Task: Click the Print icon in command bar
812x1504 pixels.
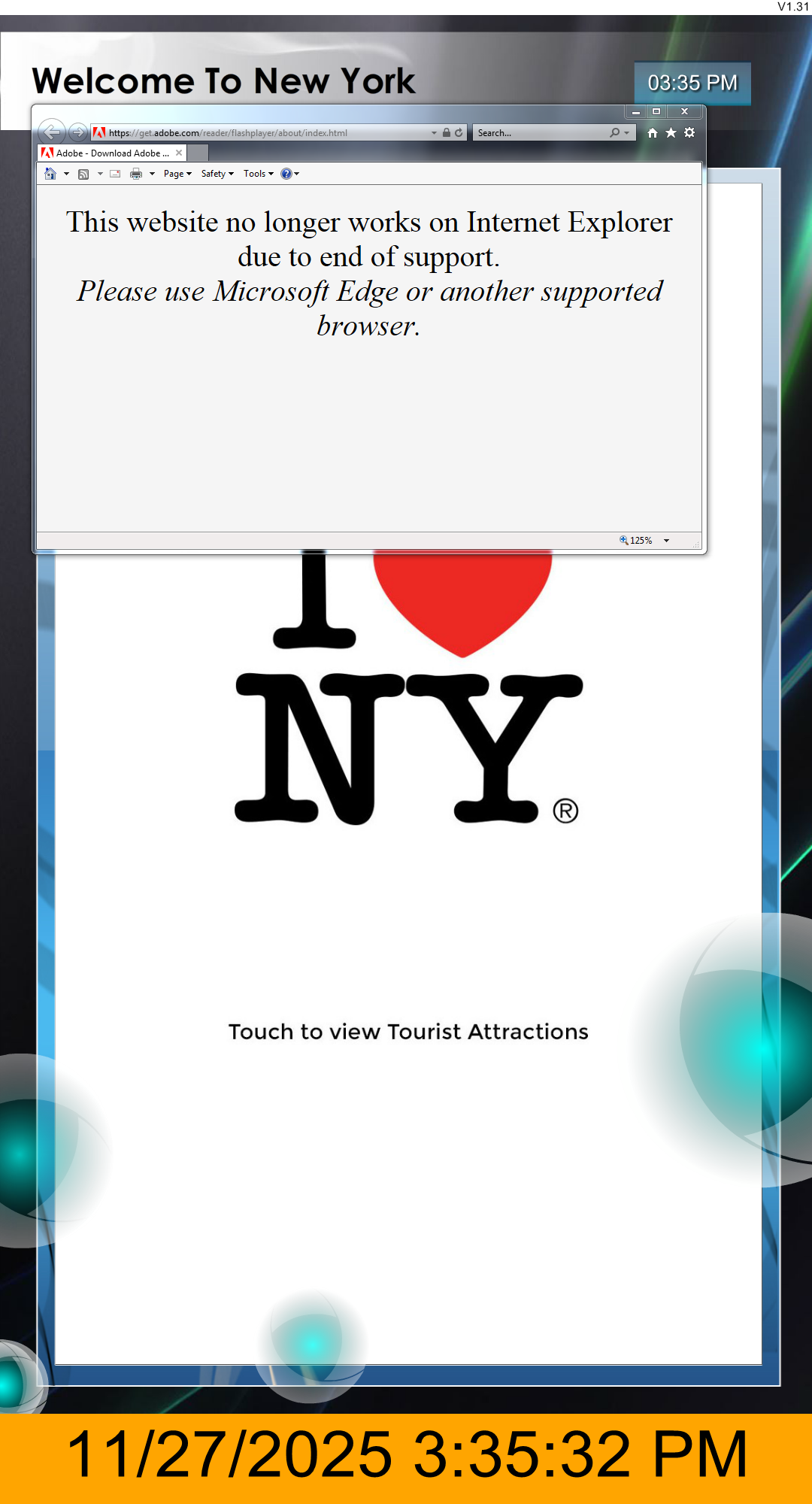Action: pos(136,174)
